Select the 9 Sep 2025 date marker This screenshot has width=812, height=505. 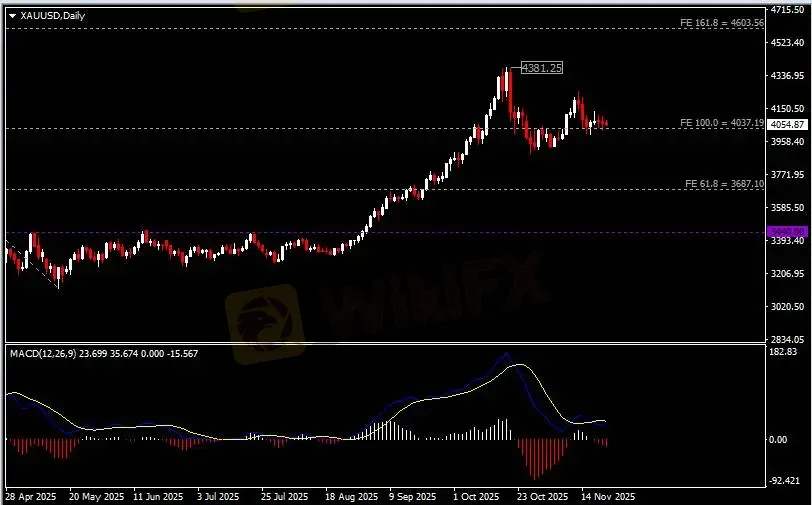pyautogui.click(x=410, y=496)
